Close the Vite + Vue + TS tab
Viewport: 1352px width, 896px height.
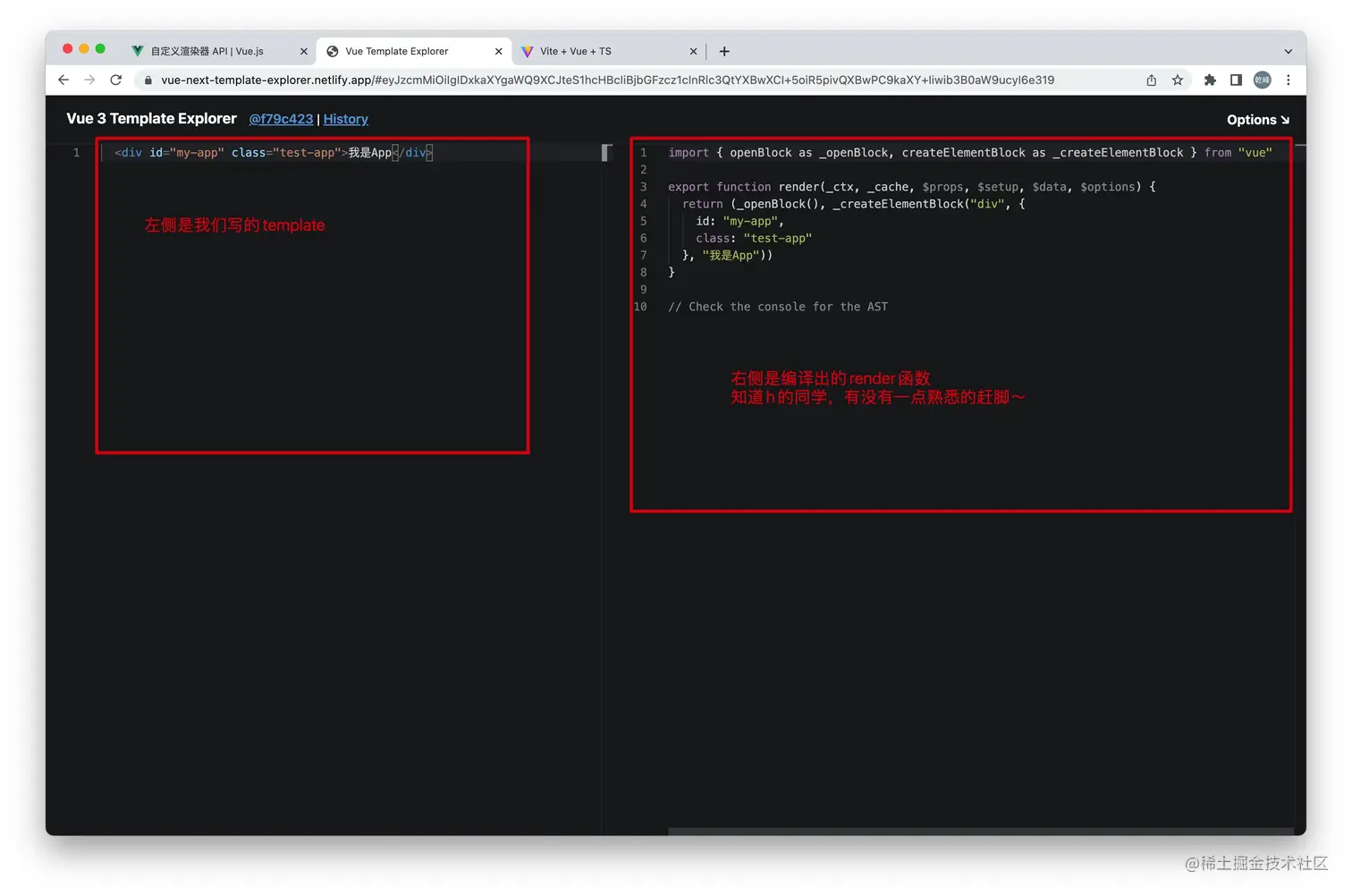coord(693,51)
